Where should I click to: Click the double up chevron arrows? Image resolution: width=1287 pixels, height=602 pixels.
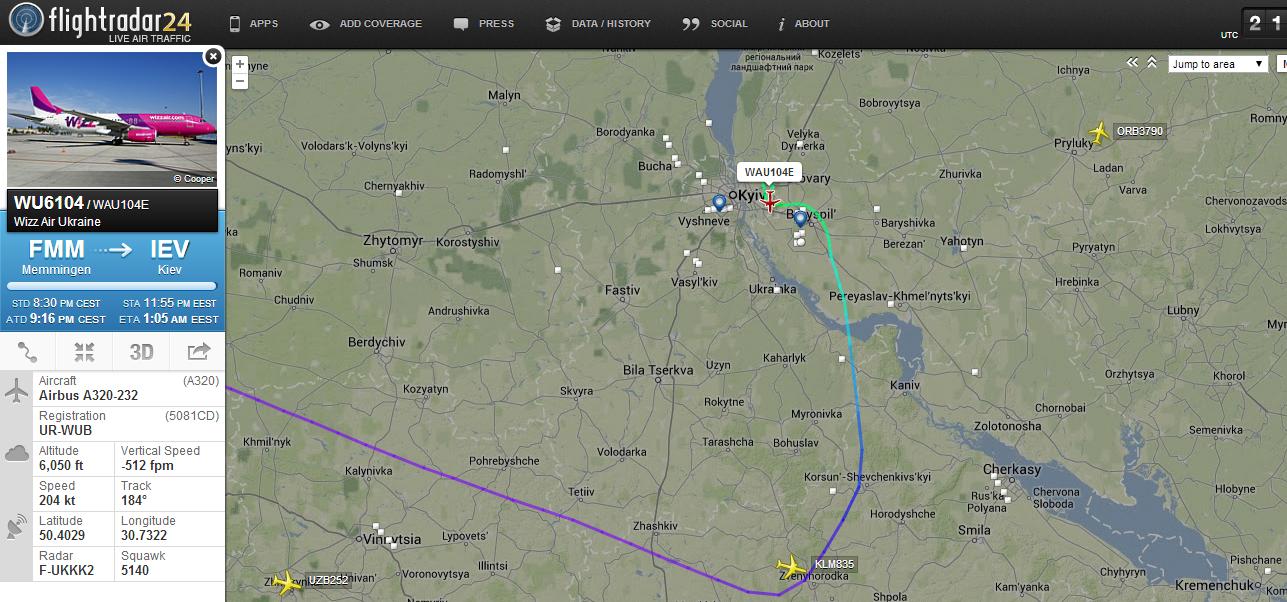(1152, 63)
